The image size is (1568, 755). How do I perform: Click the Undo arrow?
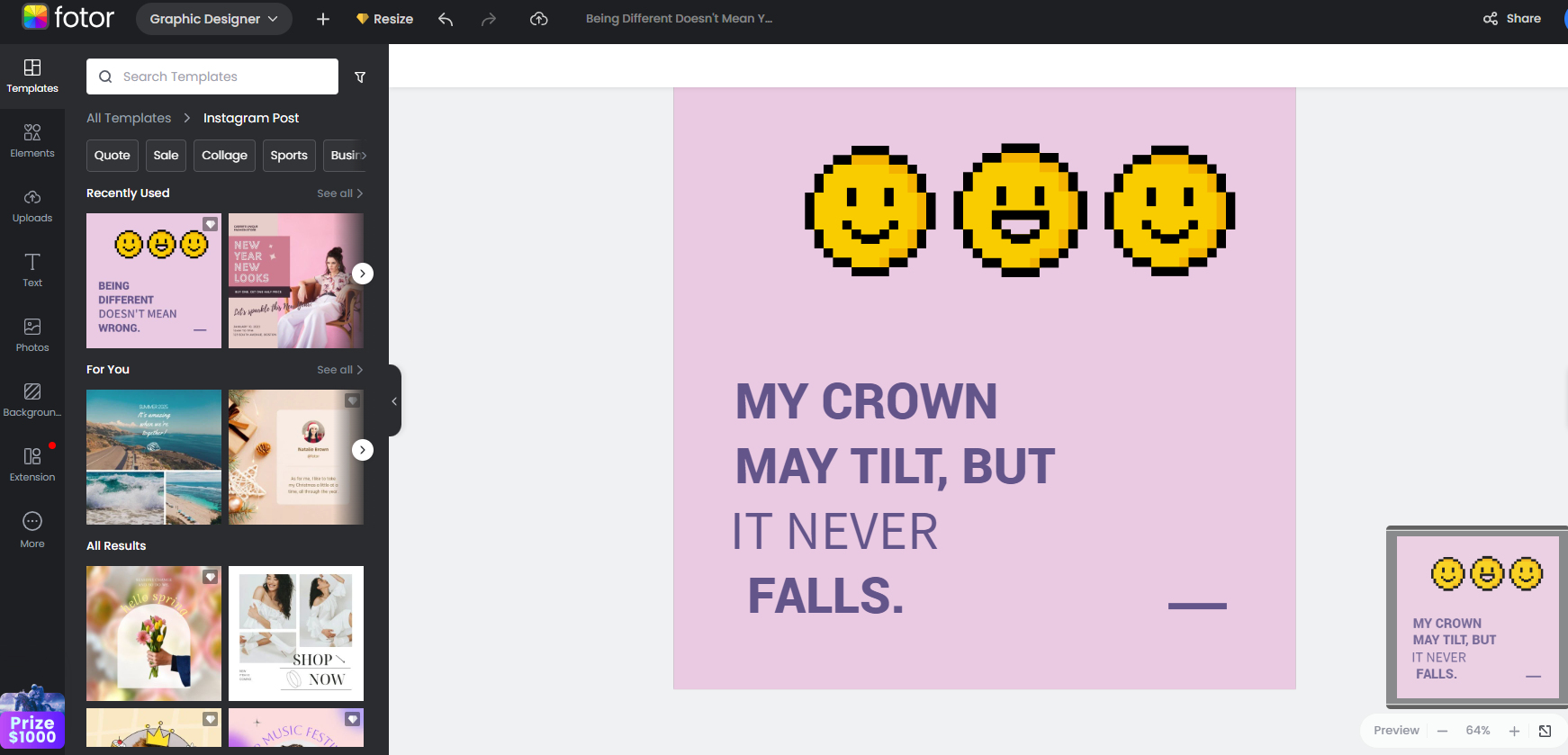click(x=446, y=19)
